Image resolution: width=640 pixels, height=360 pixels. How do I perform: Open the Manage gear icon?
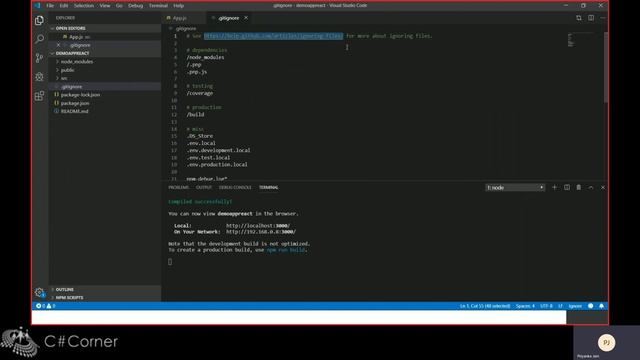(x=39, y=292)
